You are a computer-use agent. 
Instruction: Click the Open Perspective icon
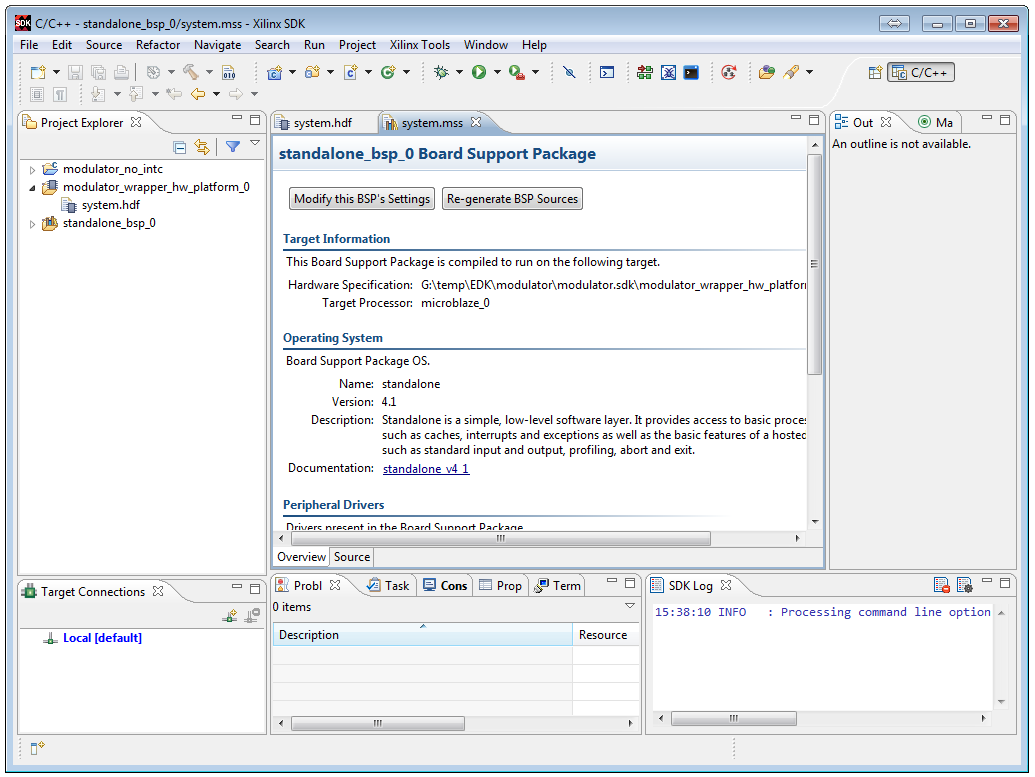coord(875,73)
